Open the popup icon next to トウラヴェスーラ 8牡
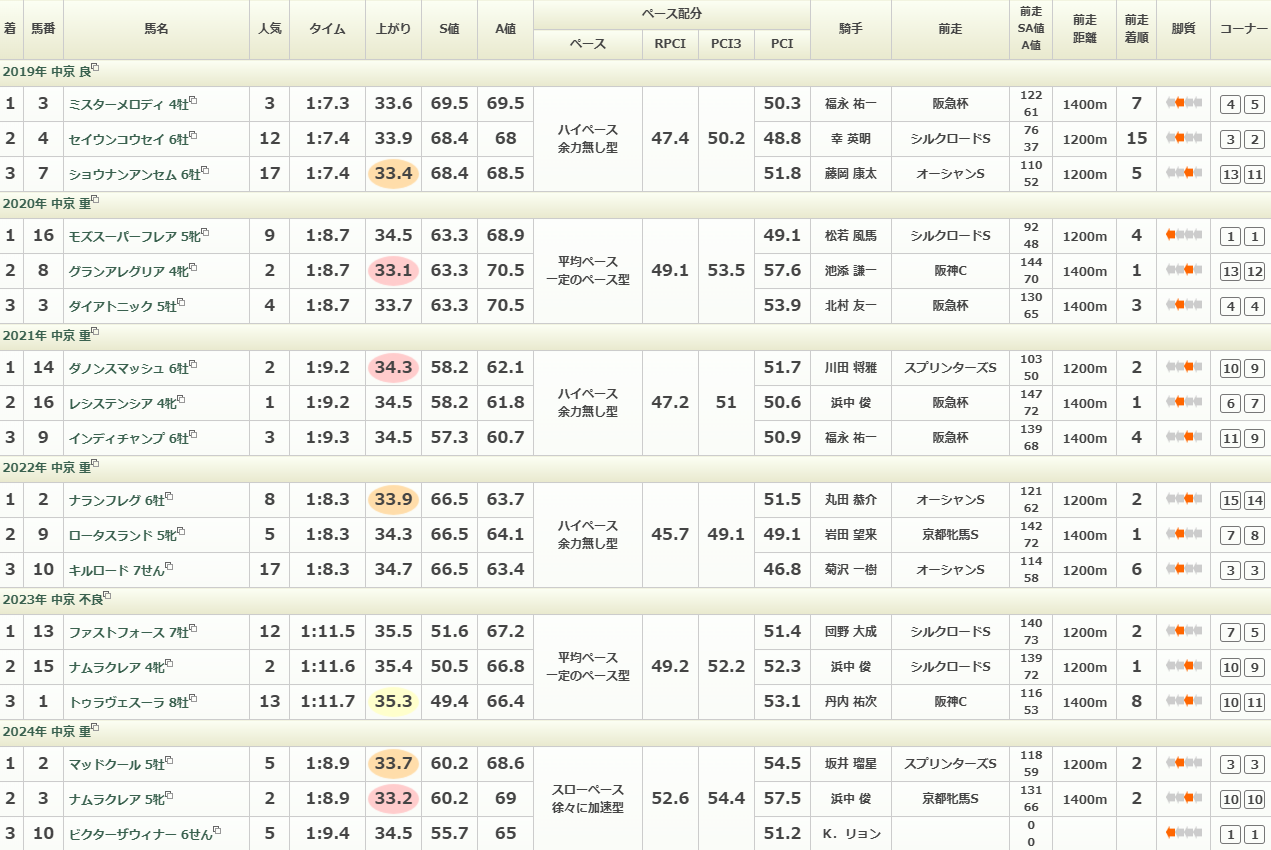 click(x=193, y=699)
